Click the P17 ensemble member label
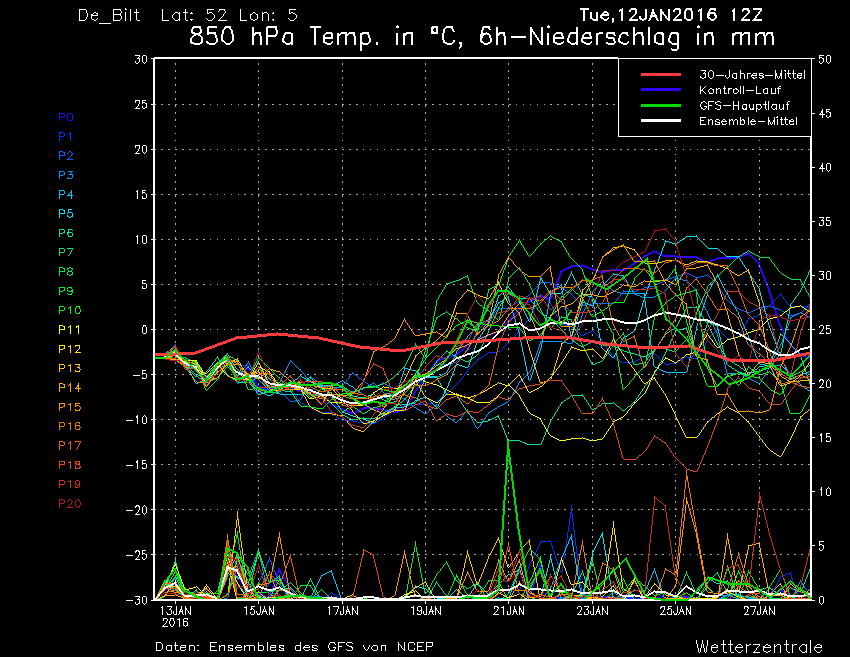Viewport: 850px width, 657px height. 69,446
